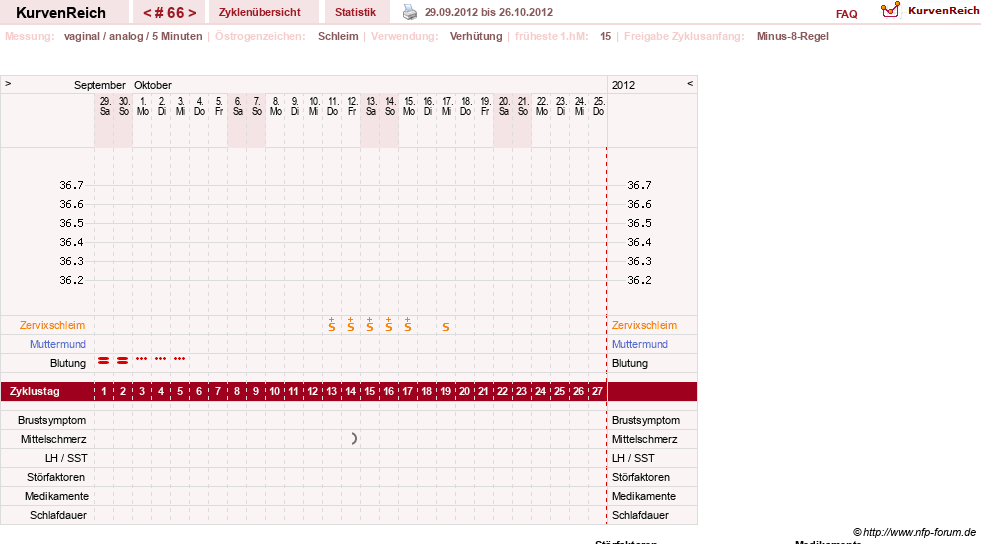The image size is (981, 544).
Task: Click left Blutung row label
Action: pos(68,363)
